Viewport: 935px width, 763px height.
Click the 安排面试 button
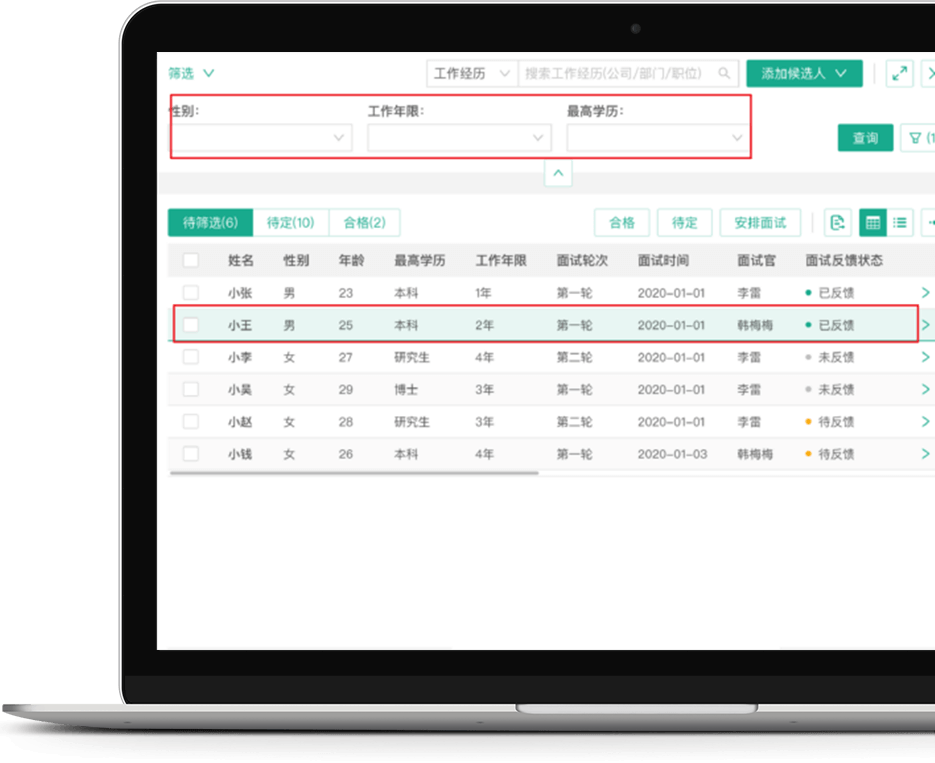click(760, 223)
